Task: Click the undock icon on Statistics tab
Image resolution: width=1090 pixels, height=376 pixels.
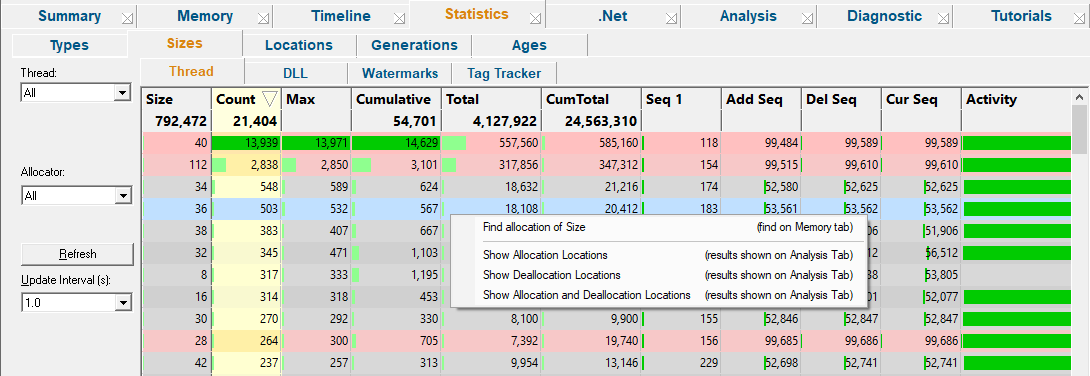Action: pyautogui.click(x=535, y=18)
